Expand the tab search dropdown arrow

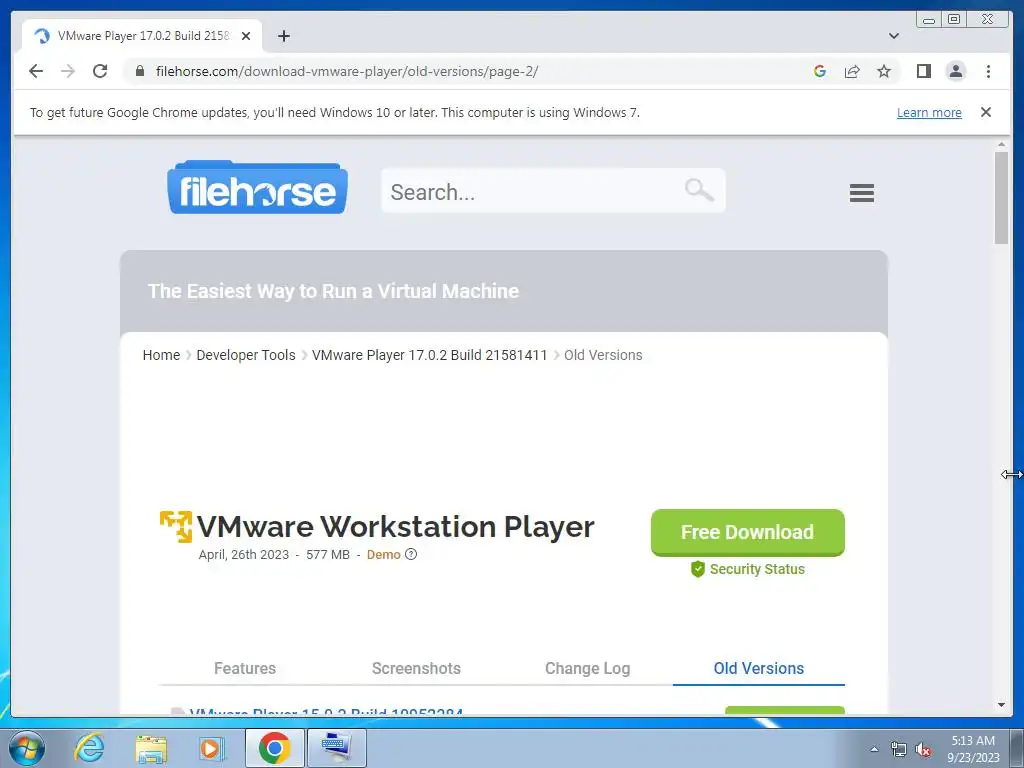coord(894,36)
